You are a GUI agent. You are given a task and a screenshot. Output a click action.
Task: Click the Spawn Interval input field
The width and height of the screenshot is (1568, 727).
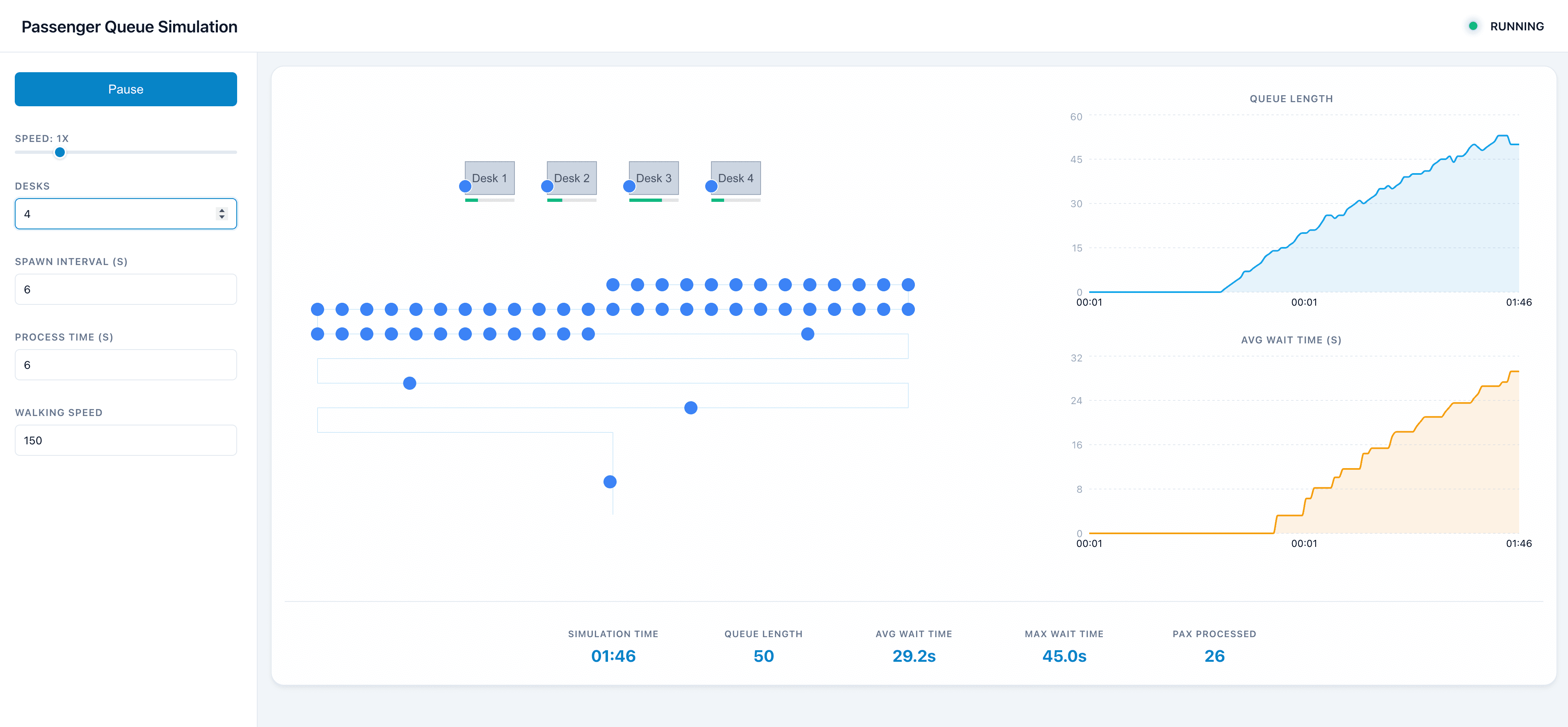pos(126,289)
